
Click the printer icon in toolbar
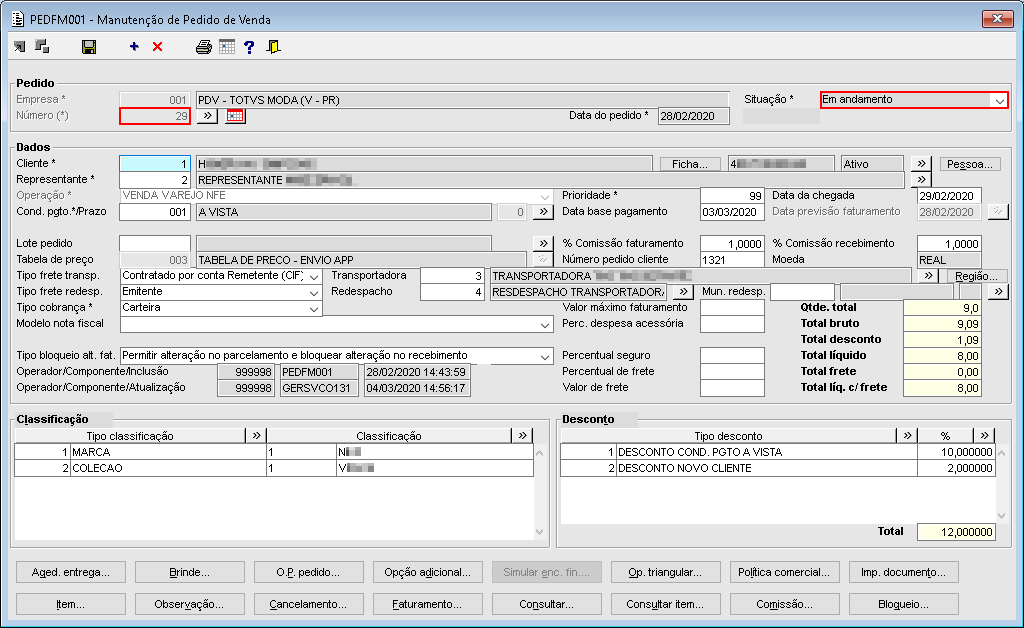(x=204, y=47)
